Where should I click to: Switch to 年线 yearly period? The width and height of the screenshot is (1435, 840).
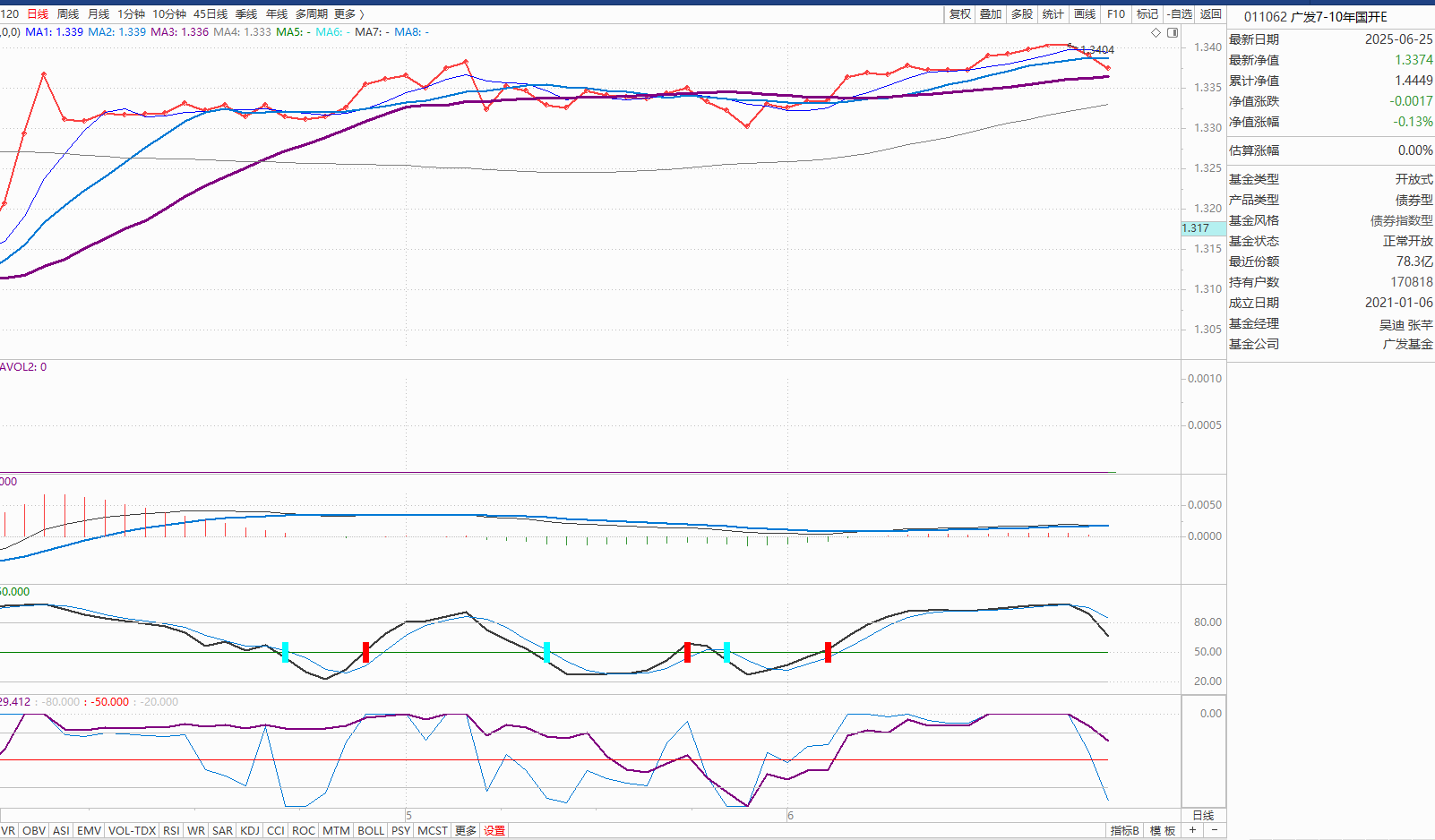(277, 14)
